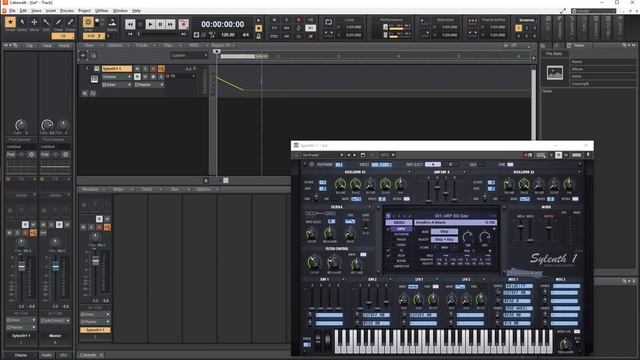Open the Project menu
Screen dimensions: 640x360
(x=84, y=11)
